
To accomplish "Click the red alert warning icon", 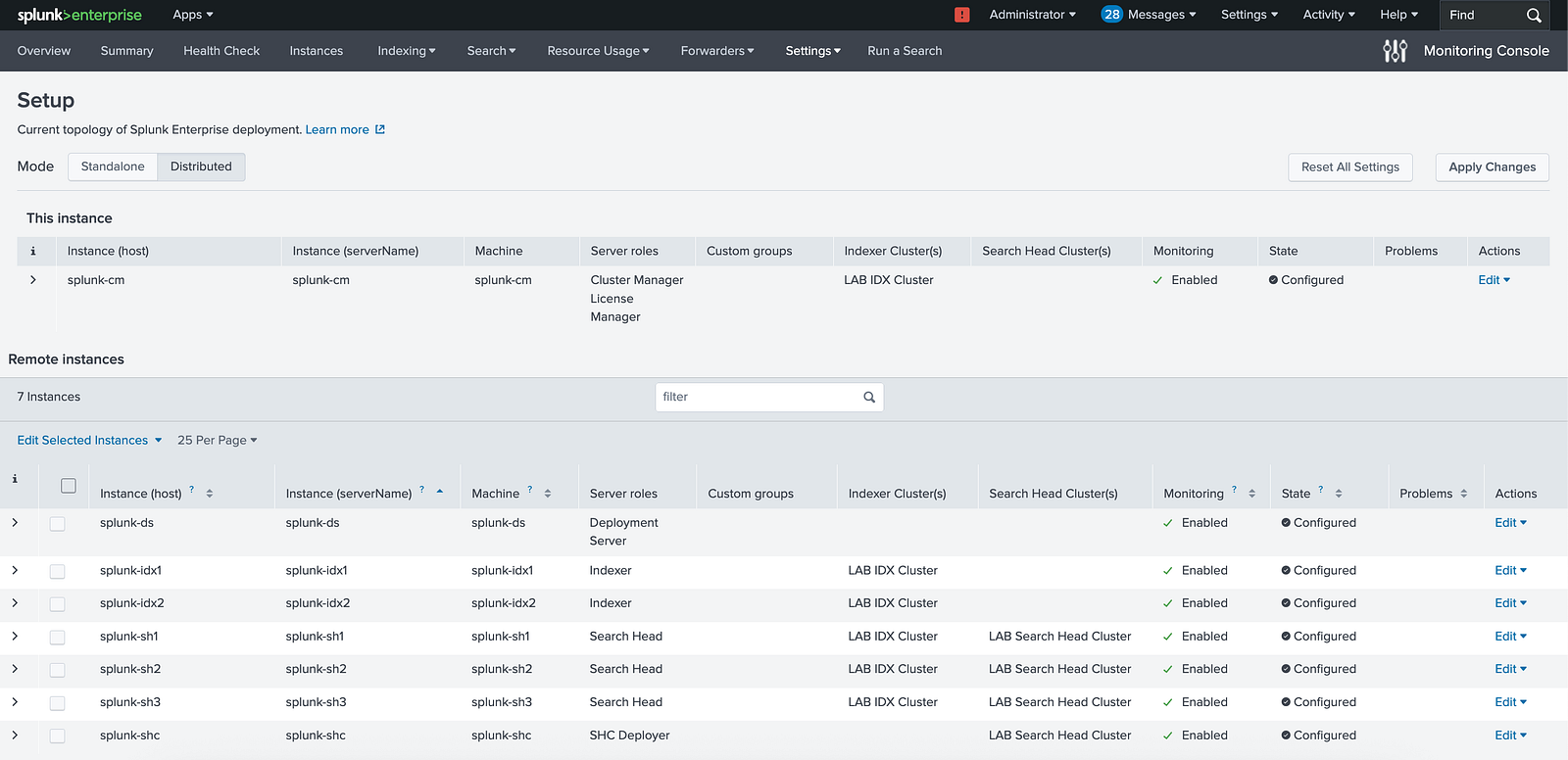I will [x=961, y=15].
